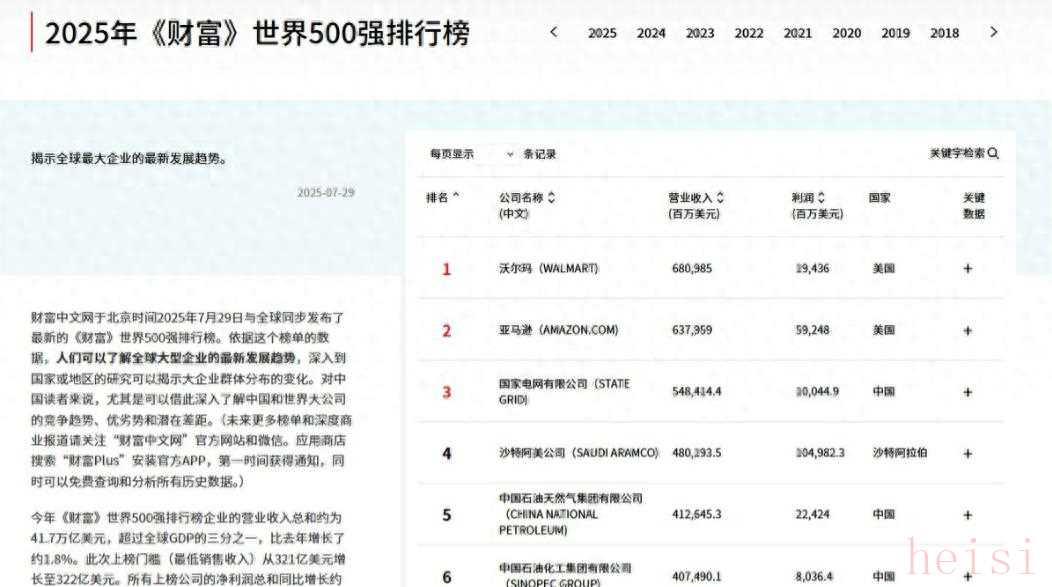This screenshot has height=587, width=1052.
Task: Sort by revenue column arrows
Action: [720, 198]
